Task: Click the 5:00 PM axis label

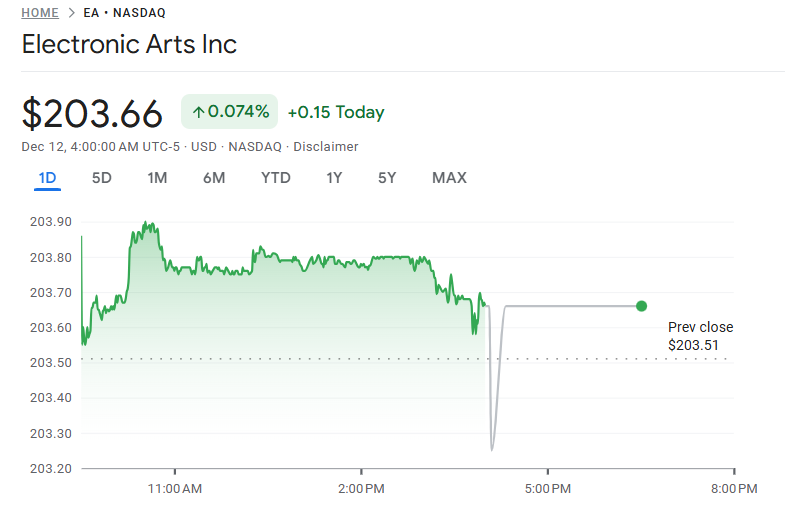Action: (547, 489)
